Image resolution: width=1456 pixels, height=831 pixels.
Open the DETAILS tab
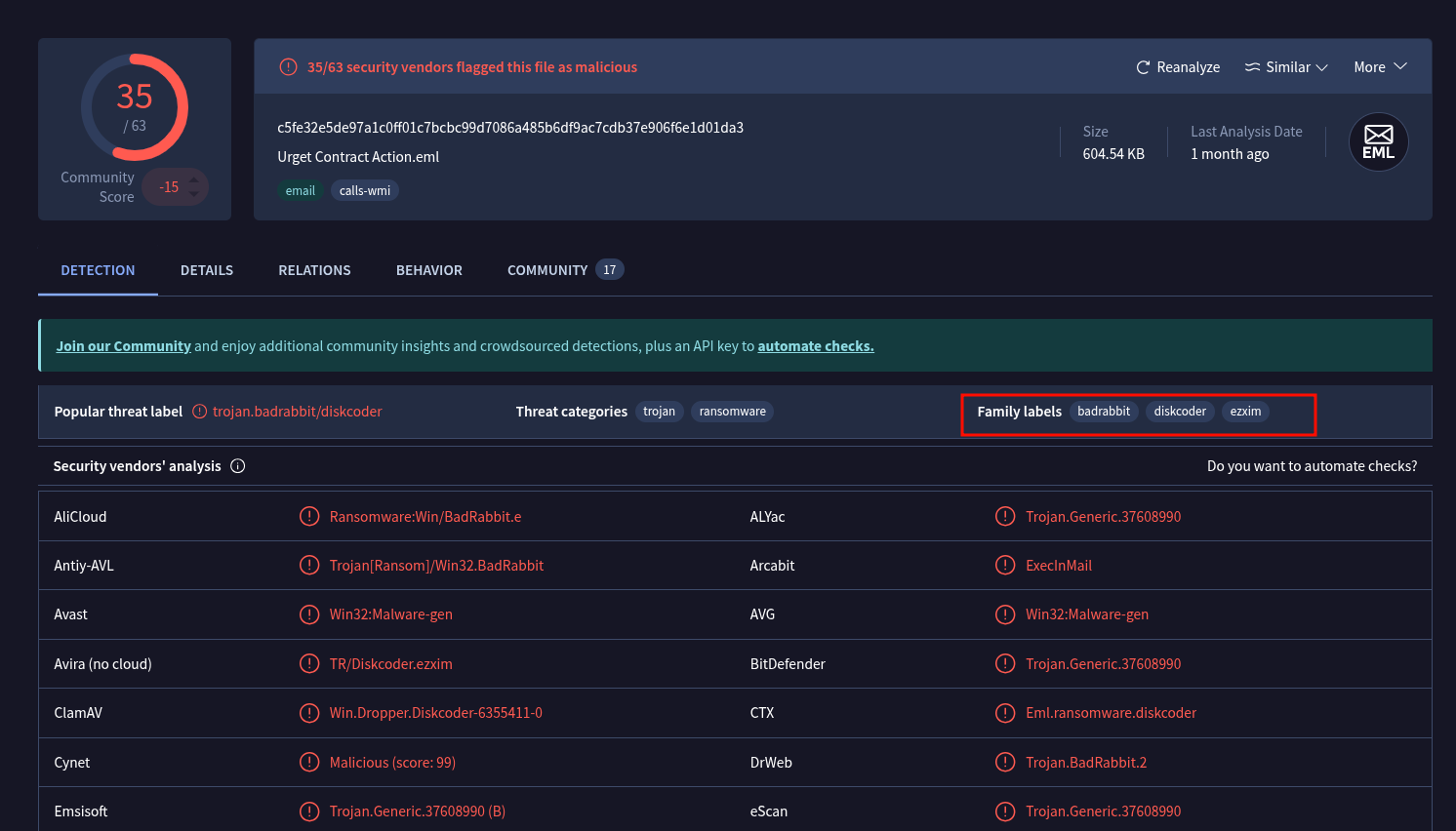coord(207,270)
